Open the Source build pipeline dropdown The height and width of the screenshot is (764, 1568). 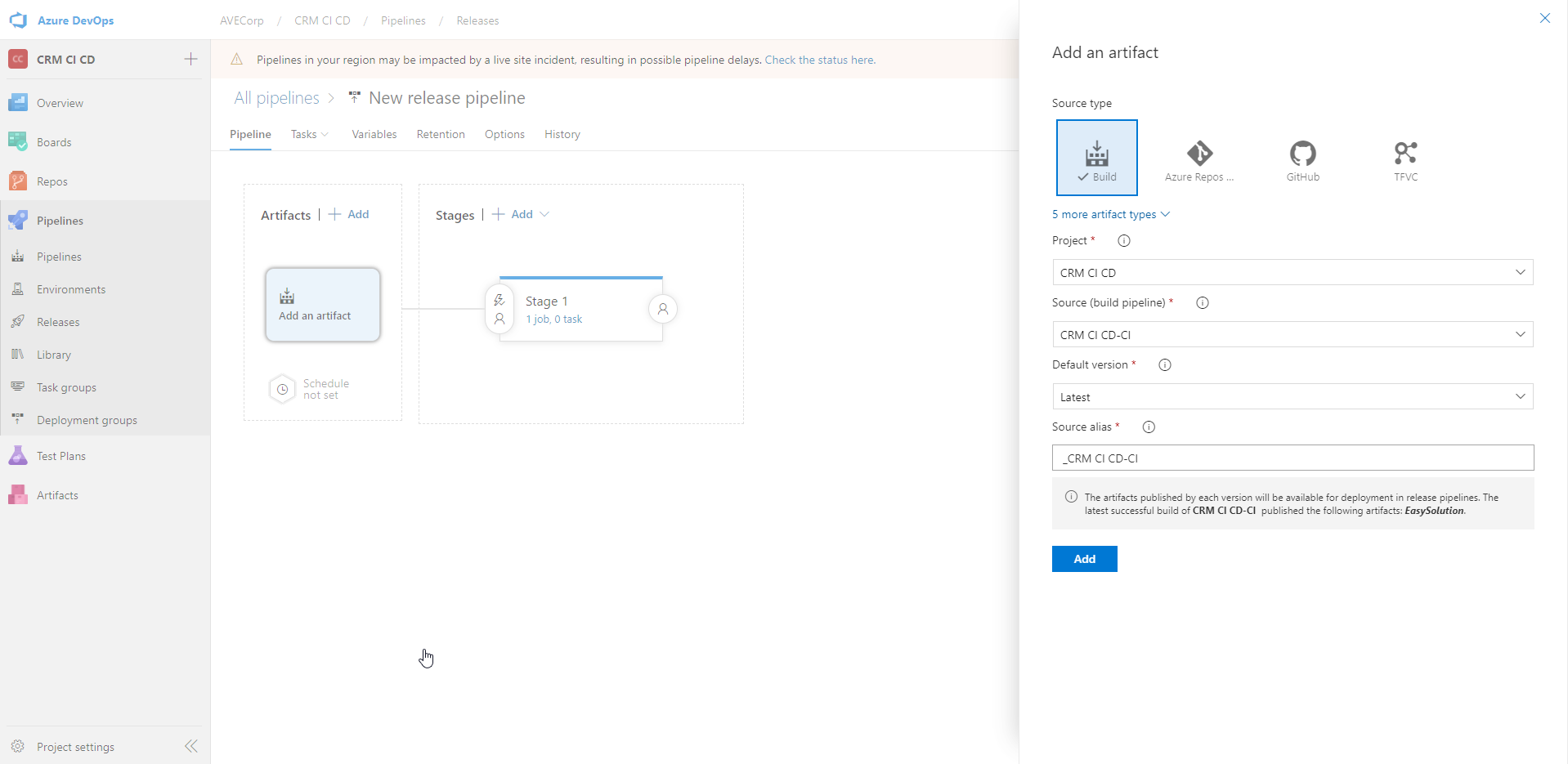click(x=1292, y=334)
